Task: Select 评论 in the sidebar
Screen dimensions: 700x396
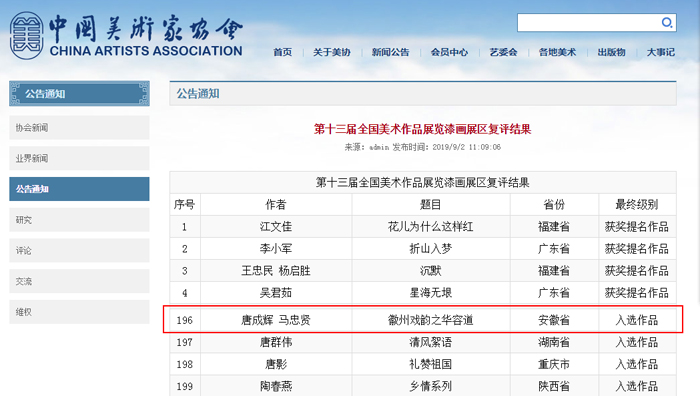Action: point(79,250)
